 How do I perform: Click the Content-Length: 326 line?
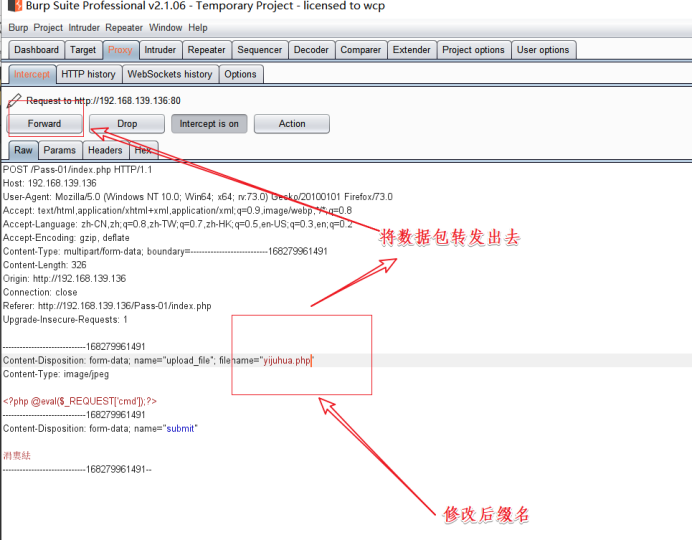[45, 265]
